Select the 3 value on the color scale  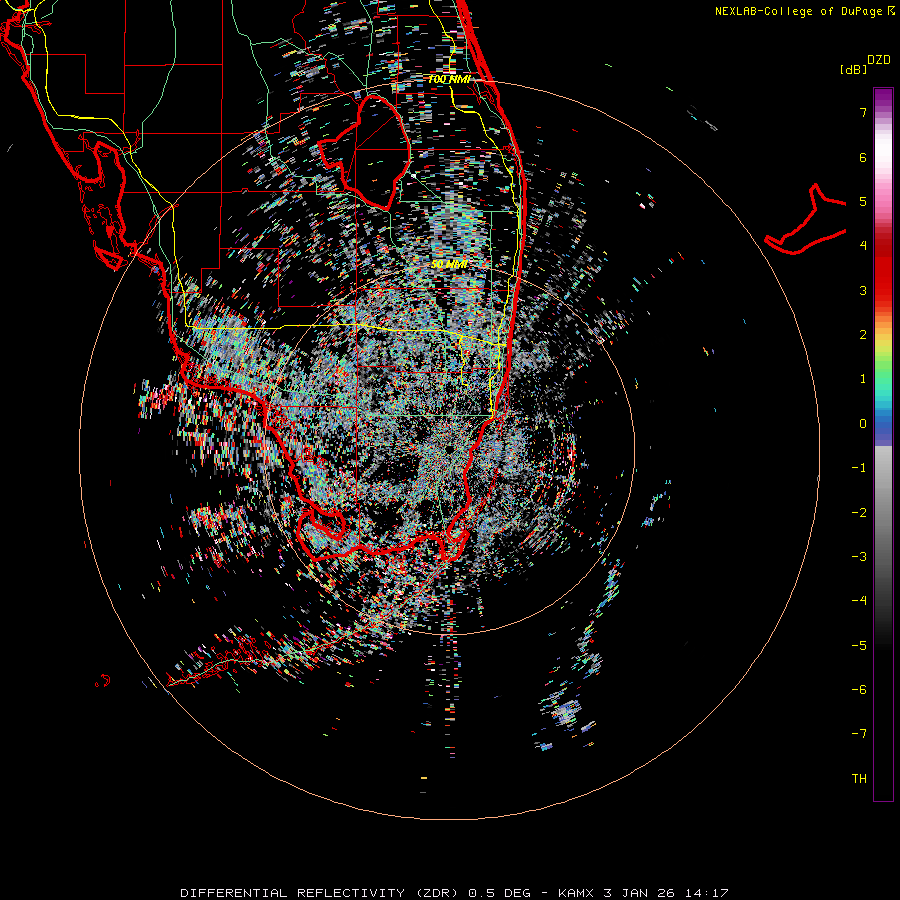863,290
